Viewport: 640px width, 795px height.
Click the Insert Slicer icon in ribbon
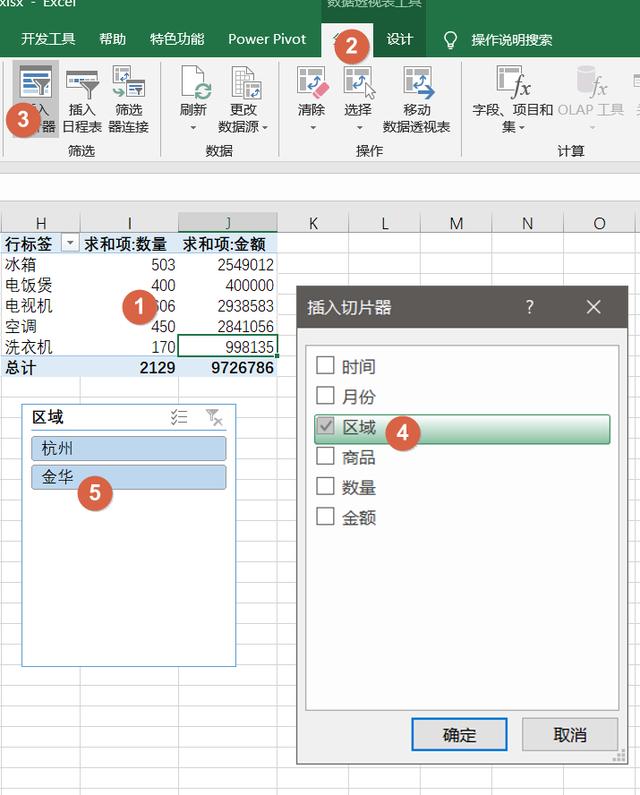[x=35, y=82]
